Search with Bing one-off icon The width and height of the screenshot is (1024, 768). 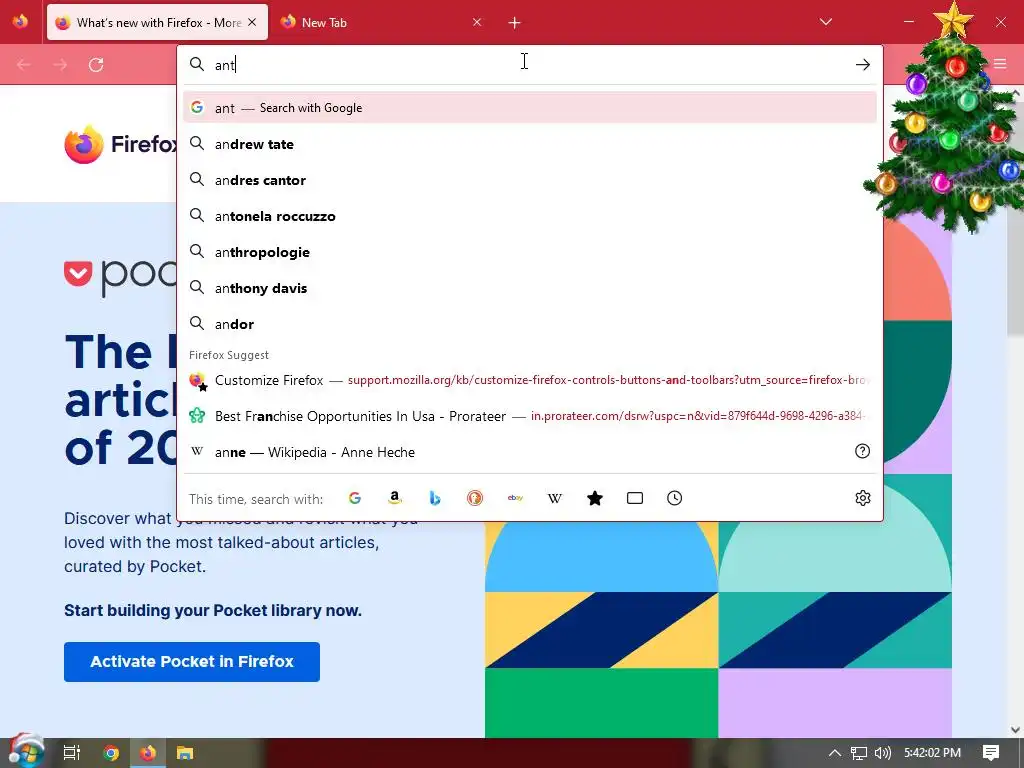click(435, 498)
